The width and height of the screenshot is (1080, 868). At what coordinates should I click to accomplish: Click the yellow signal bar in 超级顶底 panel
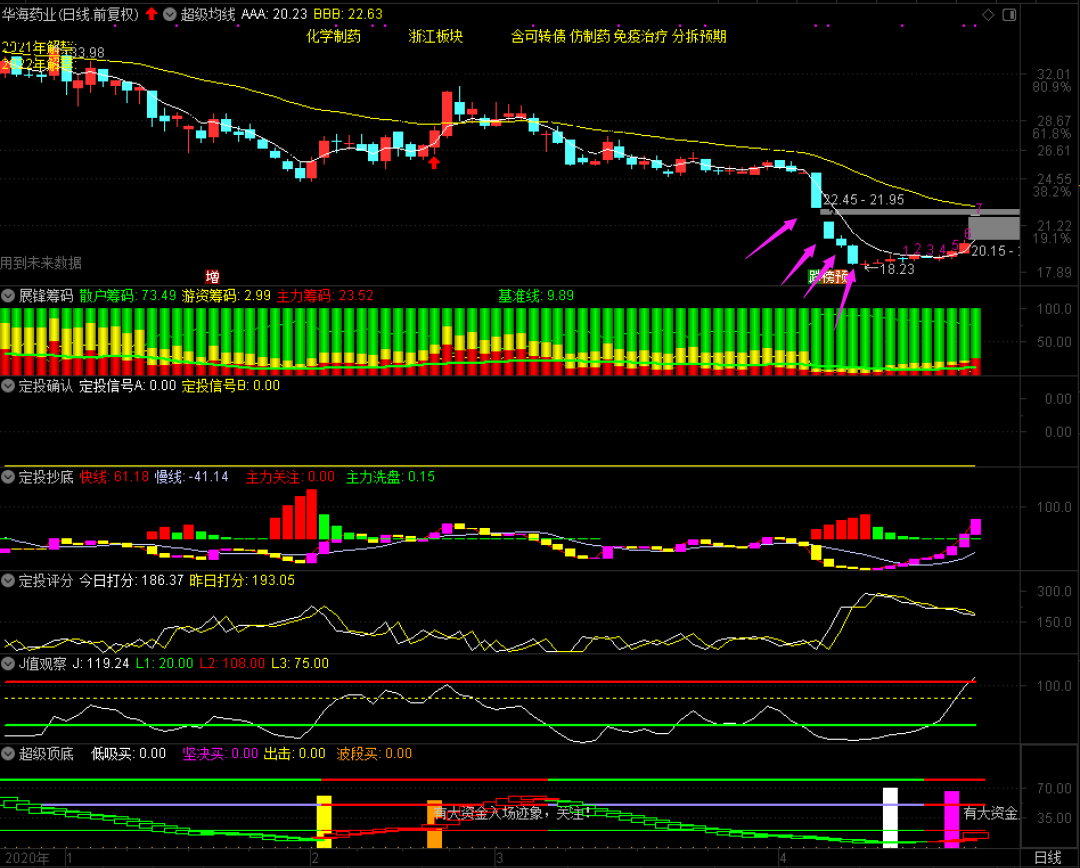click(x=324, y=821)
